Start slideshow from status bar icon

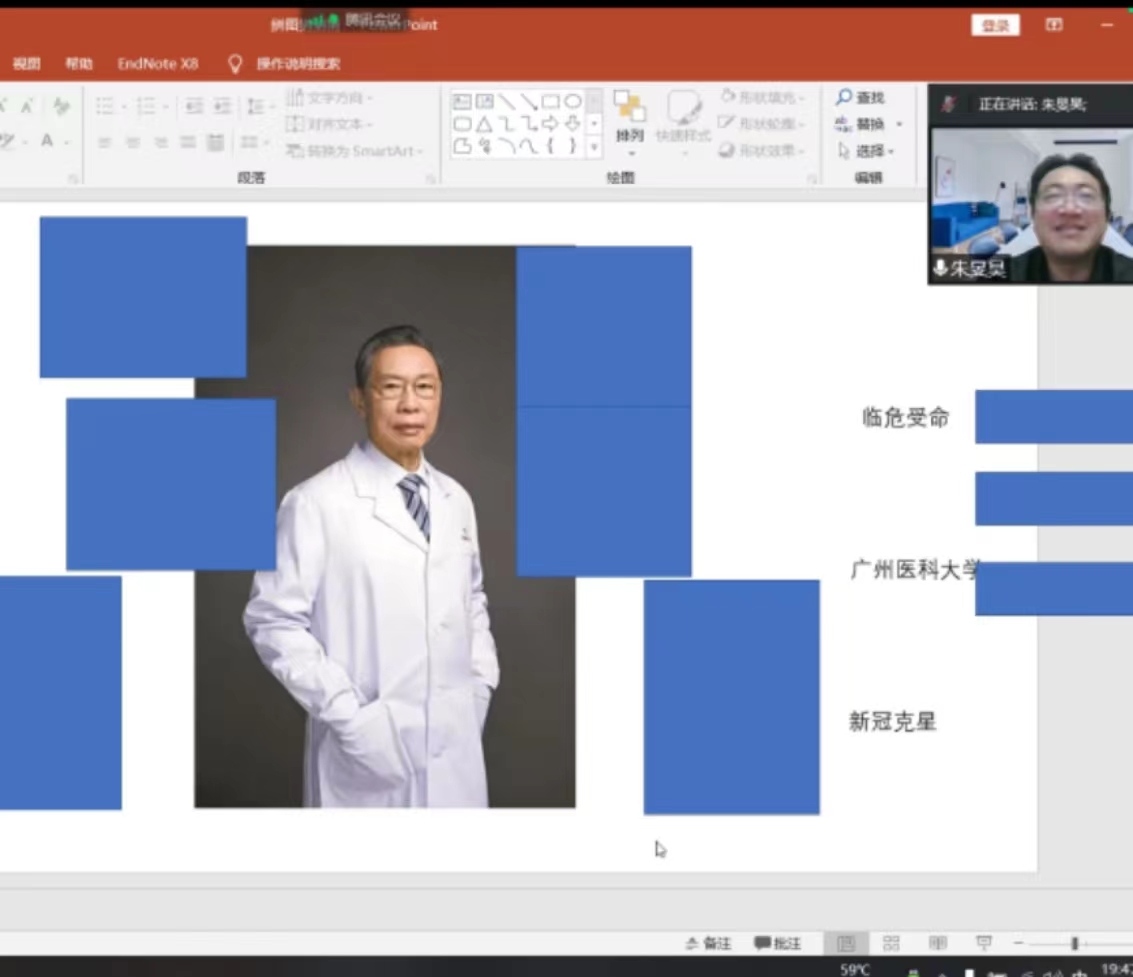pos(984,943)
